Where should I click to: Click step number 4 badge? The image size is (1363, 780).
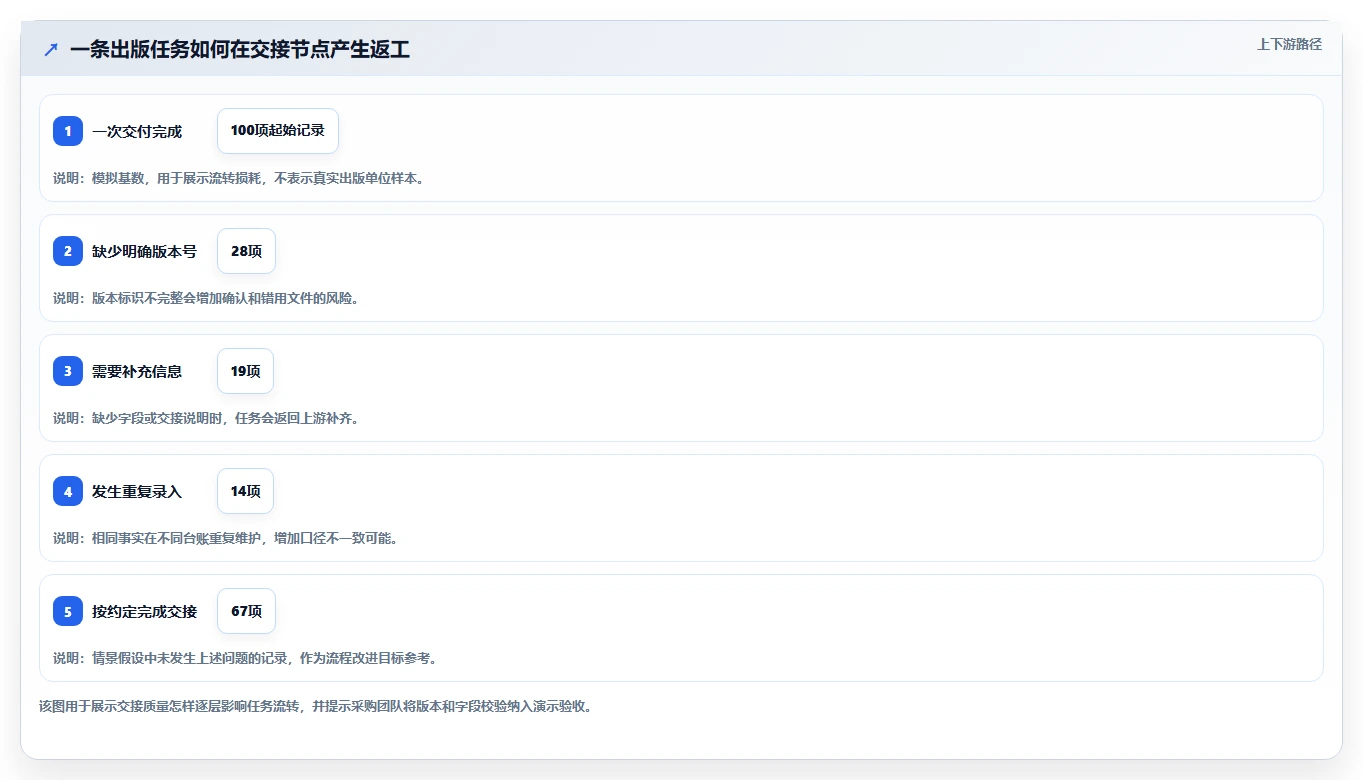pos(68,491)
